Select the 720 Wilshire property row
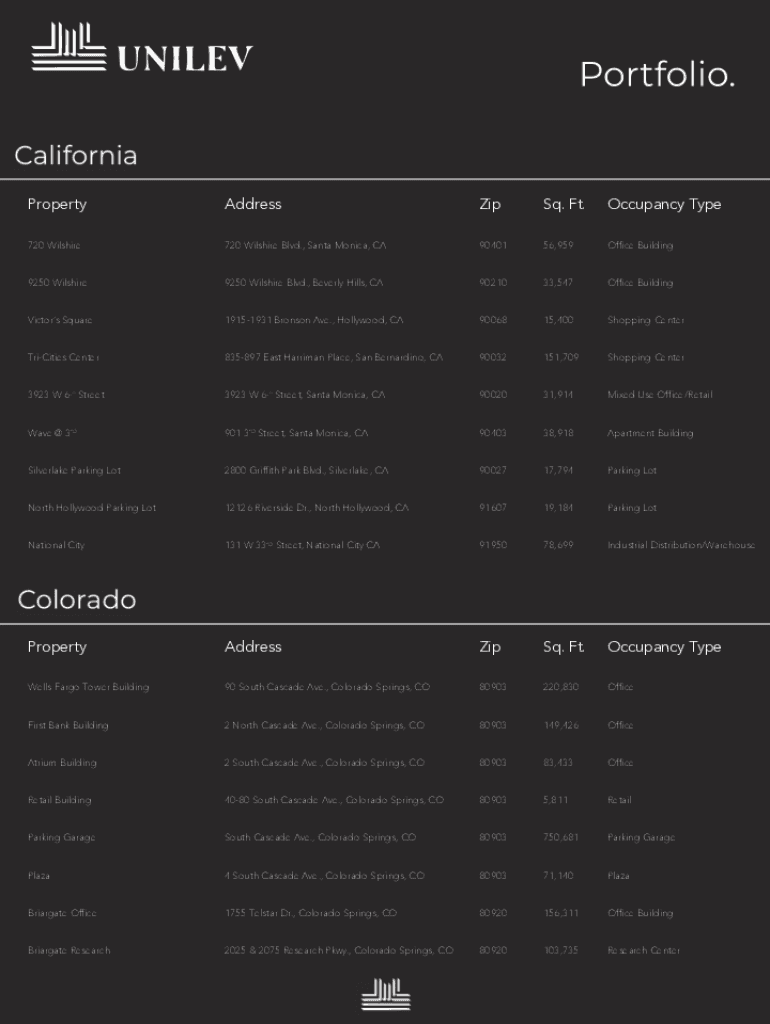Screen dimensions: 770x1024 [54, 245]
